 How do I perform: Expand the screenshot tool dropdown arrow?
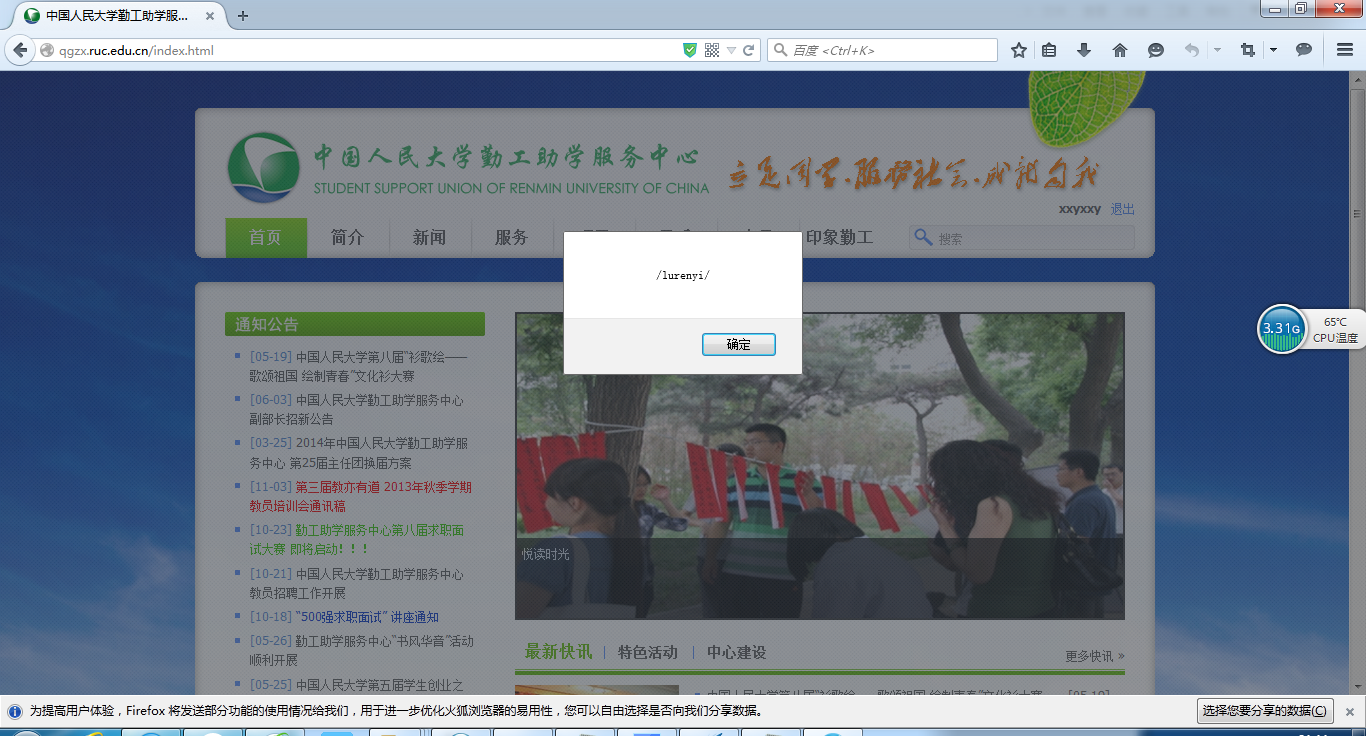point(1273,50)
